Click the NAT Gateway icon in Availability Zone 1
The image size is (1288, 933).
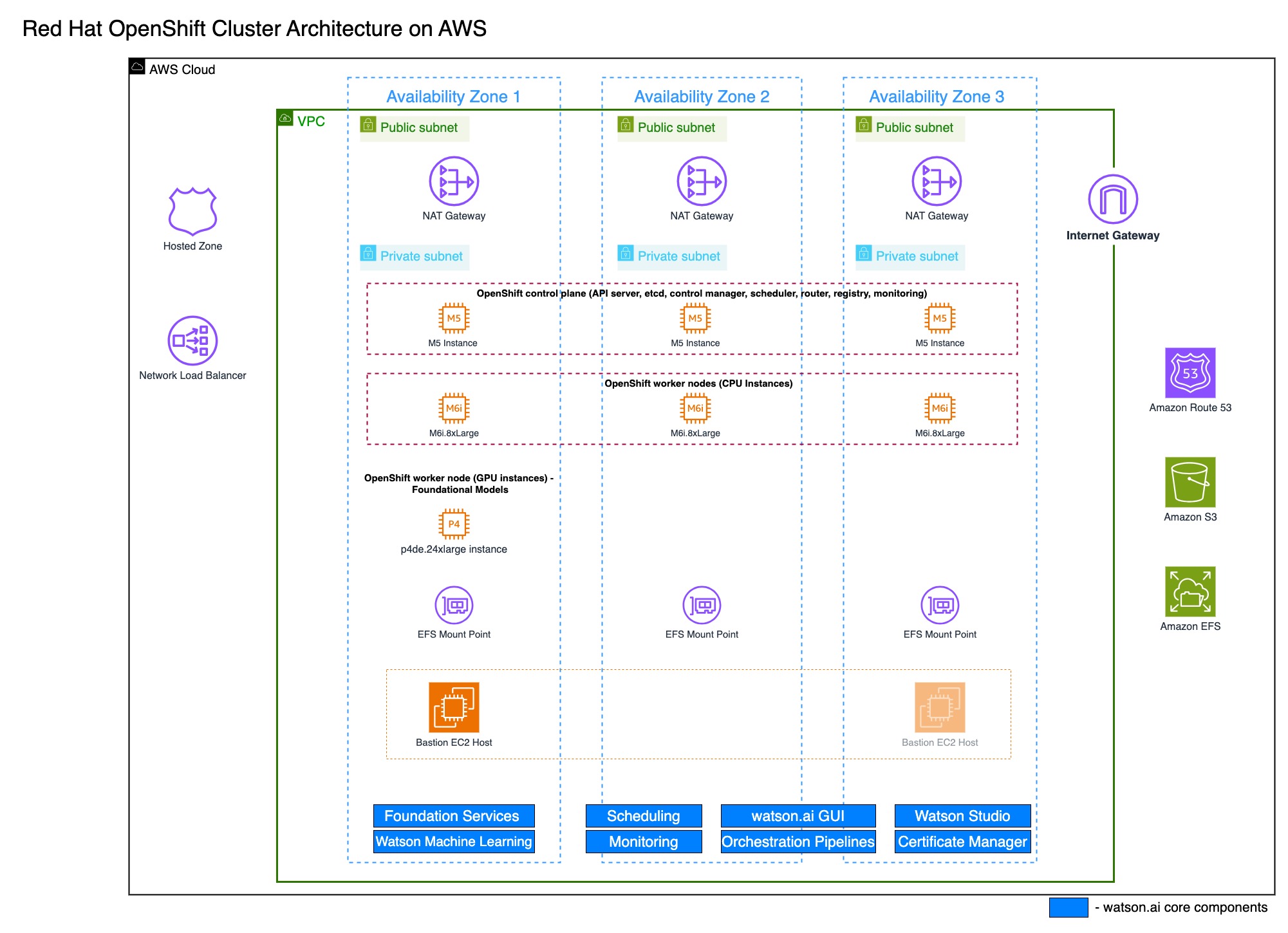[454, 181]
